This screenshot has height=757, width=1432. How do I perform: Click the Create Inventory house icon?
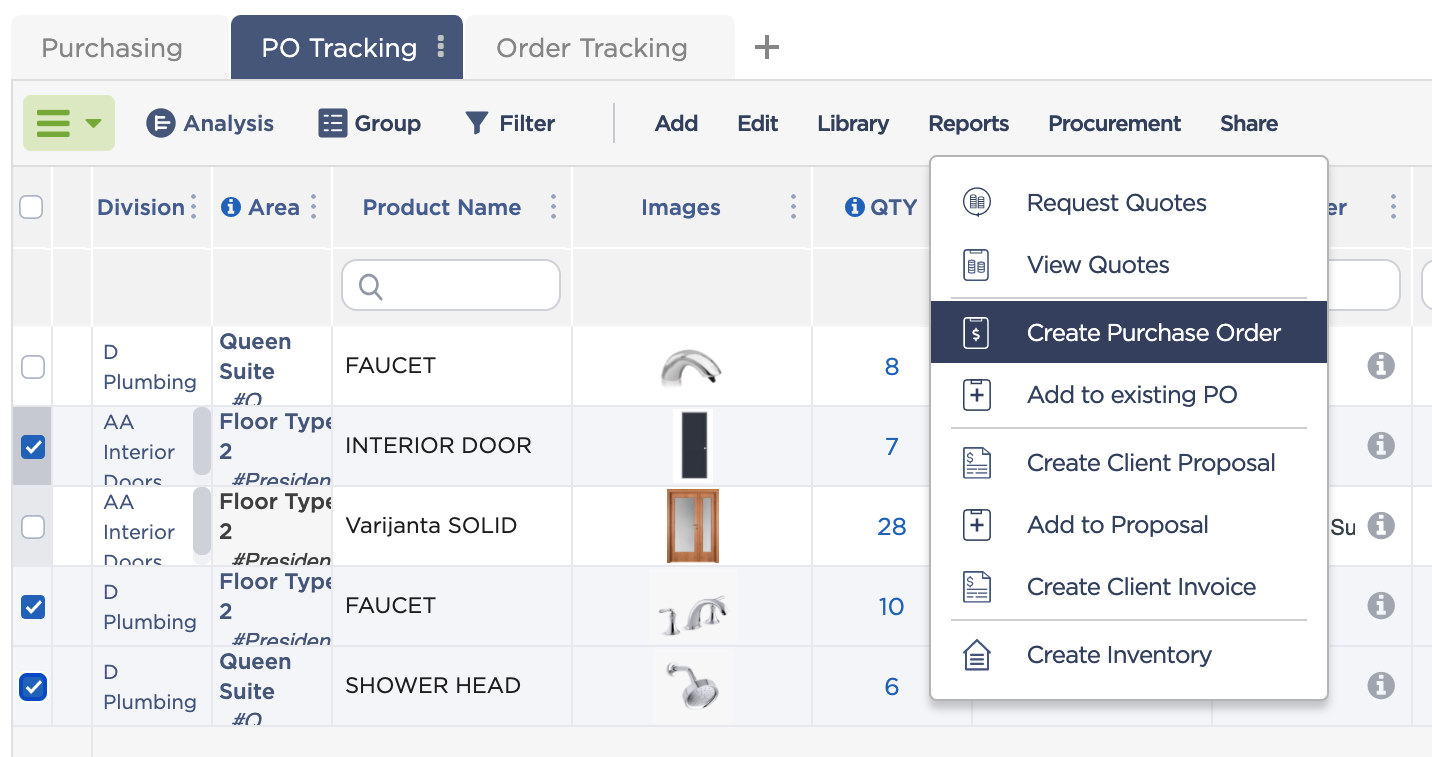(976, 655)
